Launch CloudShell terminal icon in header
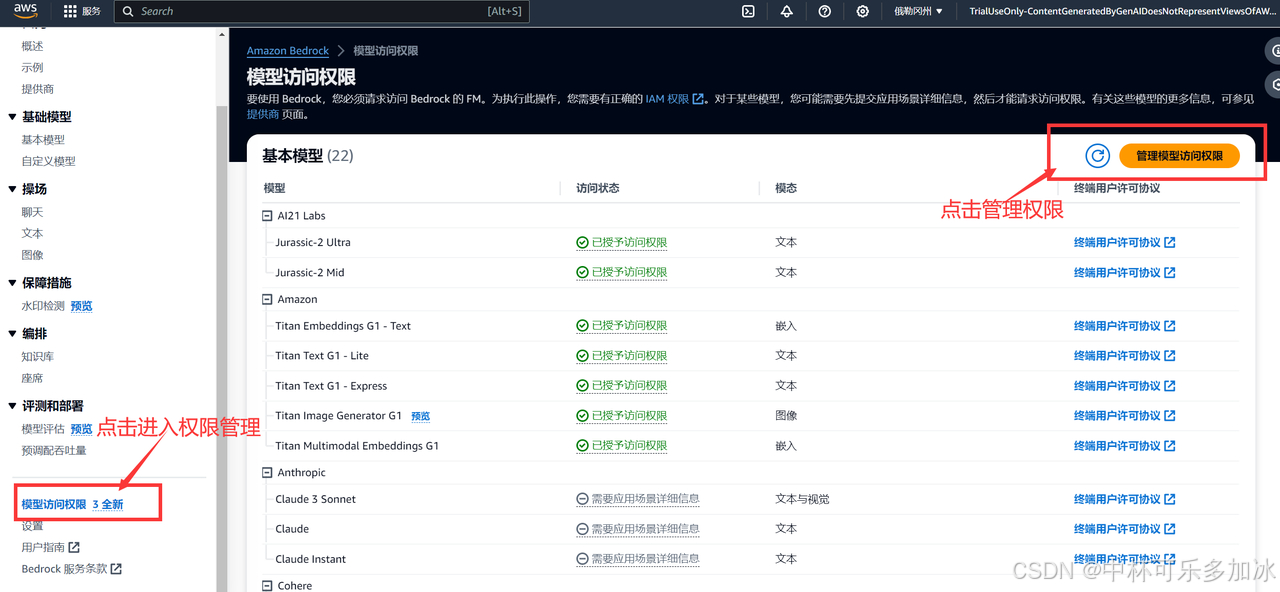 [748, 12]
